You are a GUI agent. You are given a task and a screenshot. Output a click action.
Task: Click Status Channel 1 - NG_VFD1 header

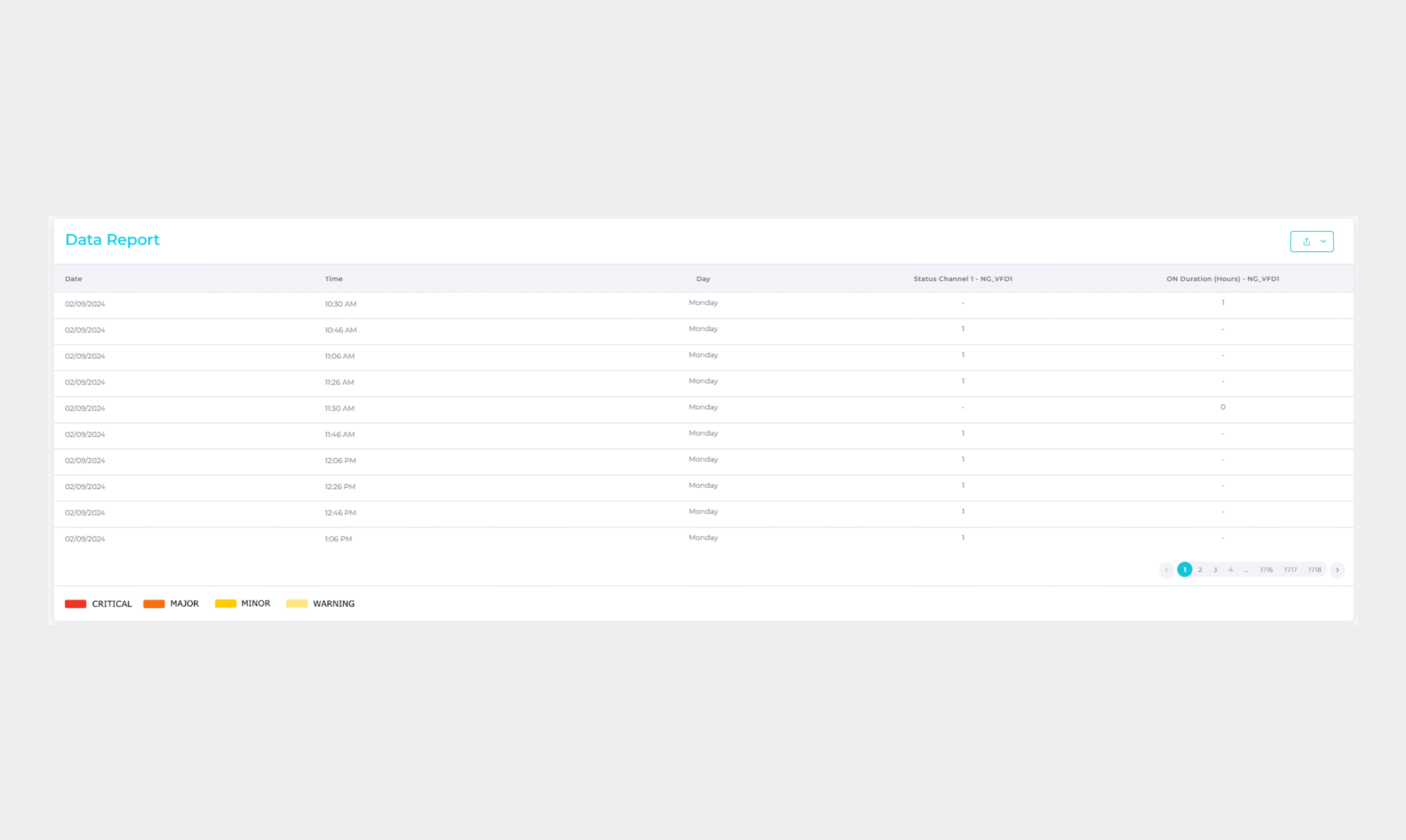pyautogui.click(x=962, y=279)
